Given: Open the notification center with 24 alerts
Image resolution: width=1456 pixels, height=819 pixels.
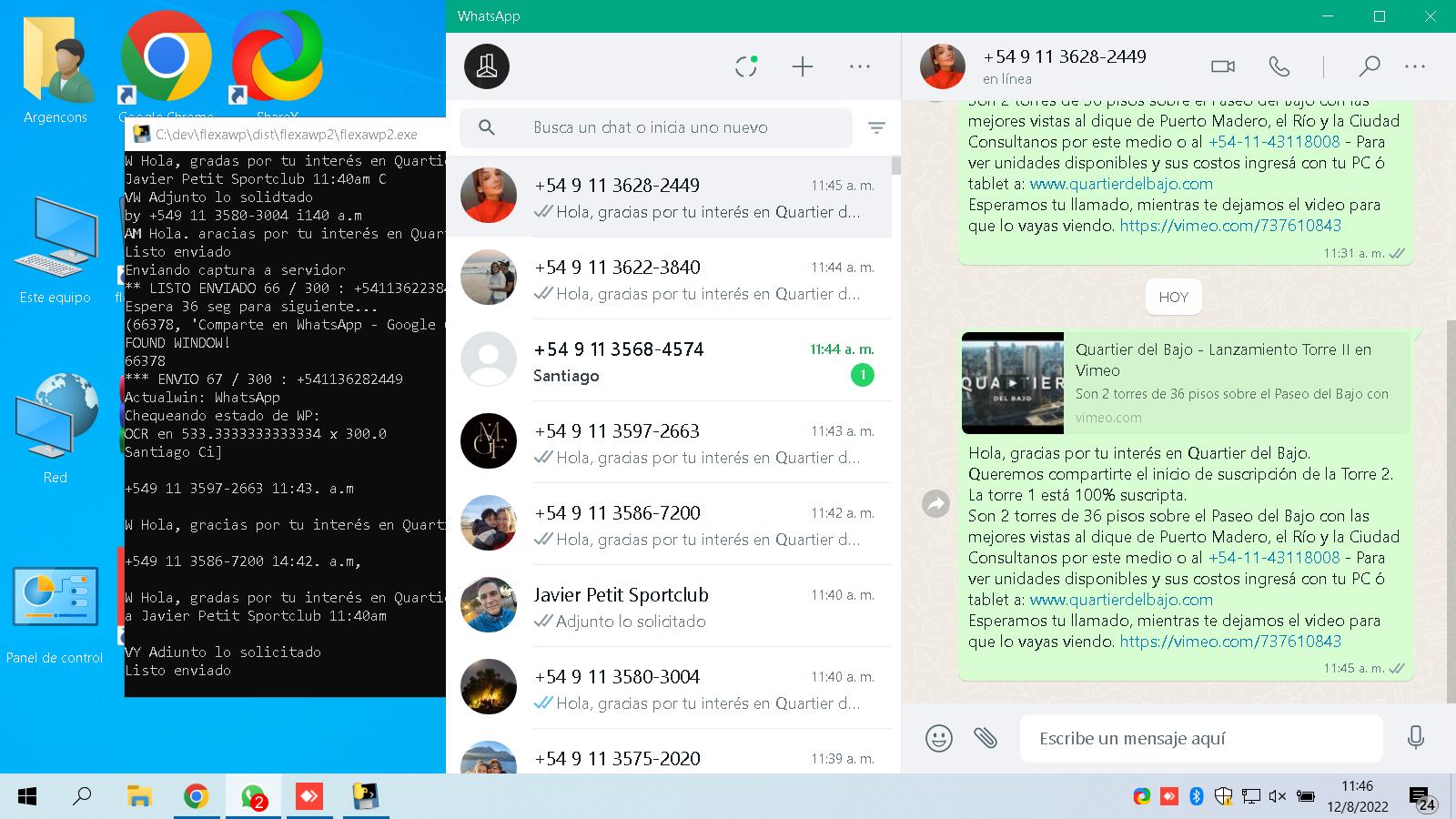Looking at the screenshot, I should click(x=1423, y=799).
